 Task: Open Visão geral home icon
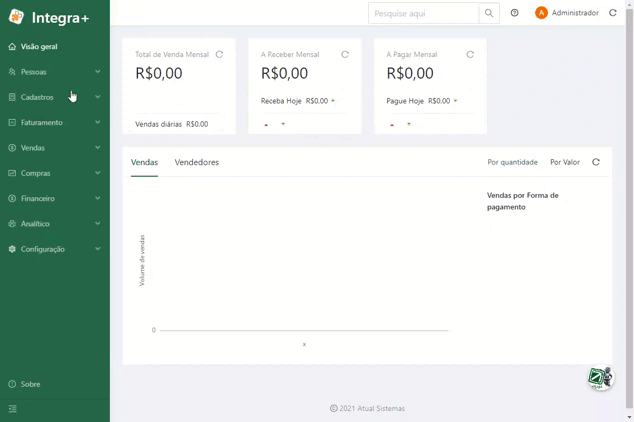tap(12, 46)
